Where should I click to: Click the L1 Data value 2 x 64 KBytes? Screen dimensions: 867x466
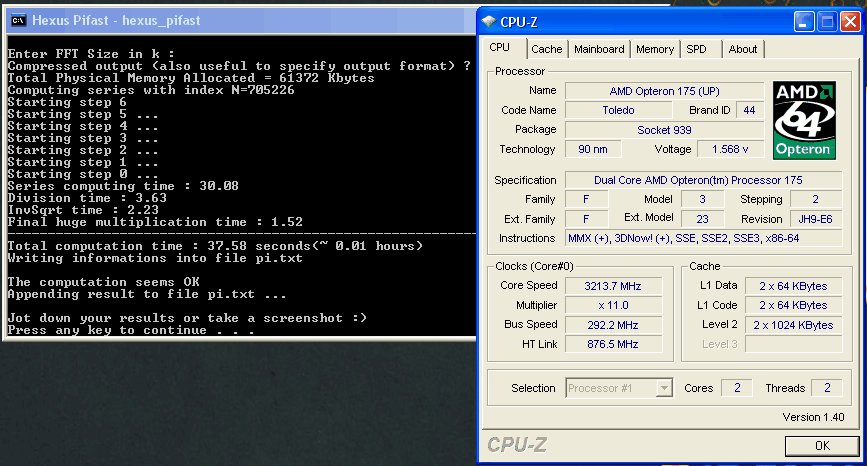793,286
